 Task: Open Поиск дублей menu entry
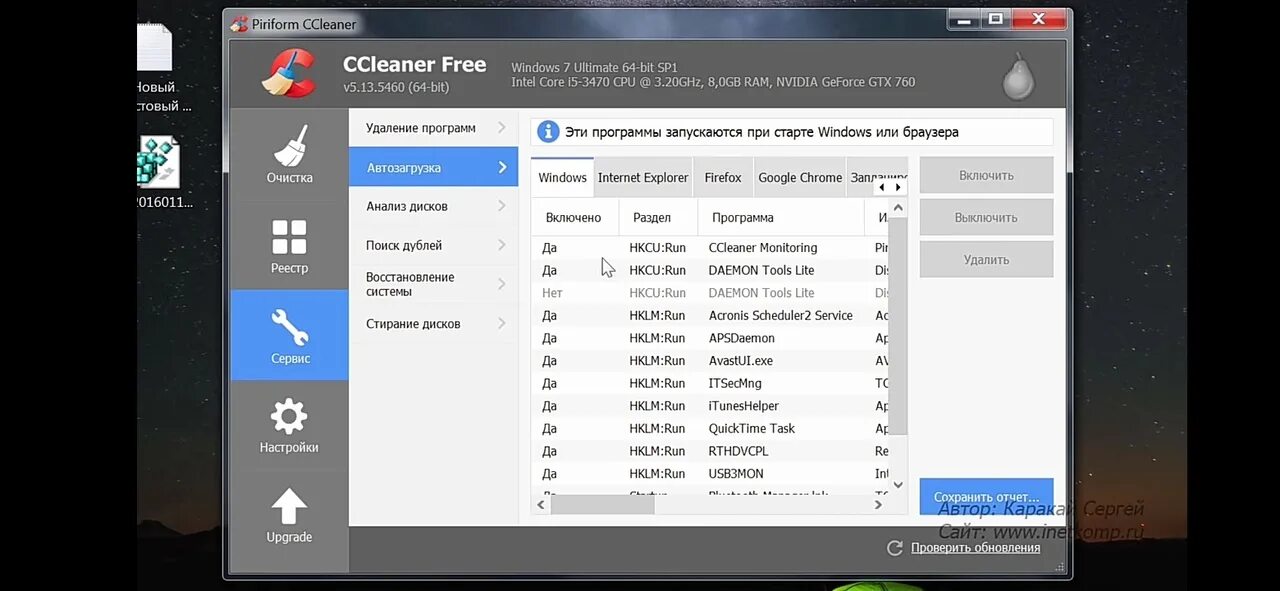pos(433,245)
